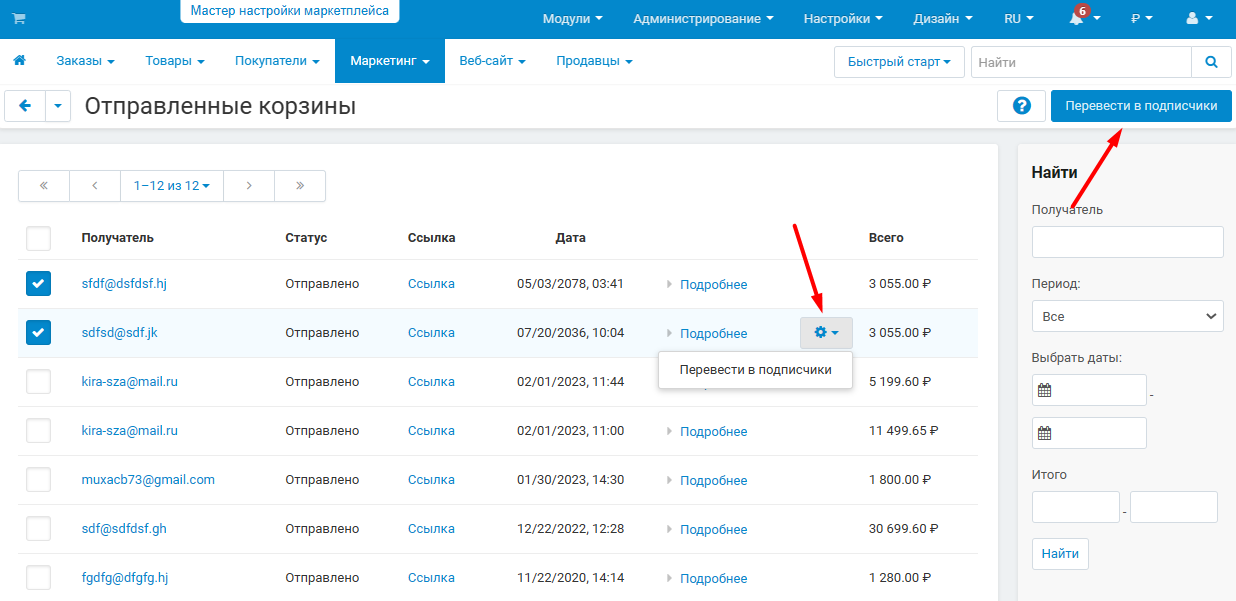1236x601 pixels.
Task: Open the Период dropdown set to Все
Action: pyautogui.click(x=1127, y=316)
